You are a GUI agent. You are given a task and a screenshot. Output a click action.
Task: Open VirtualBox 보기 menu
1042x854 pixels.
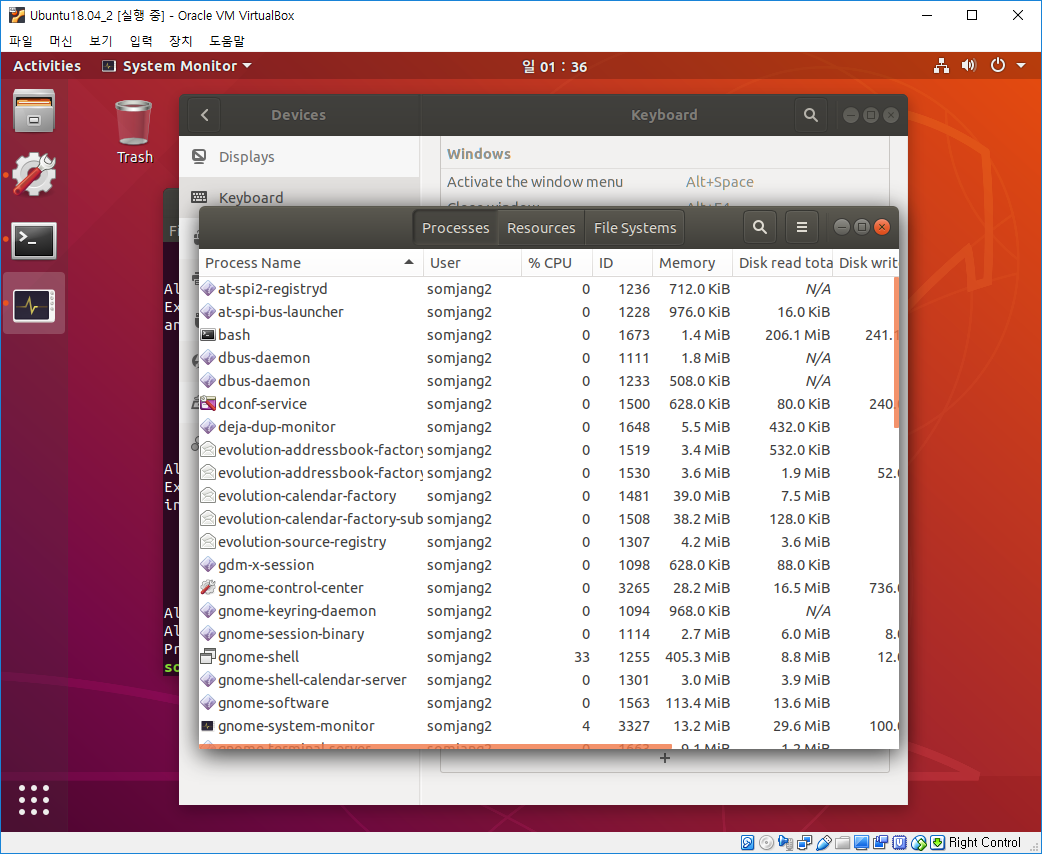pyautogui.click(x=100, y=41)
